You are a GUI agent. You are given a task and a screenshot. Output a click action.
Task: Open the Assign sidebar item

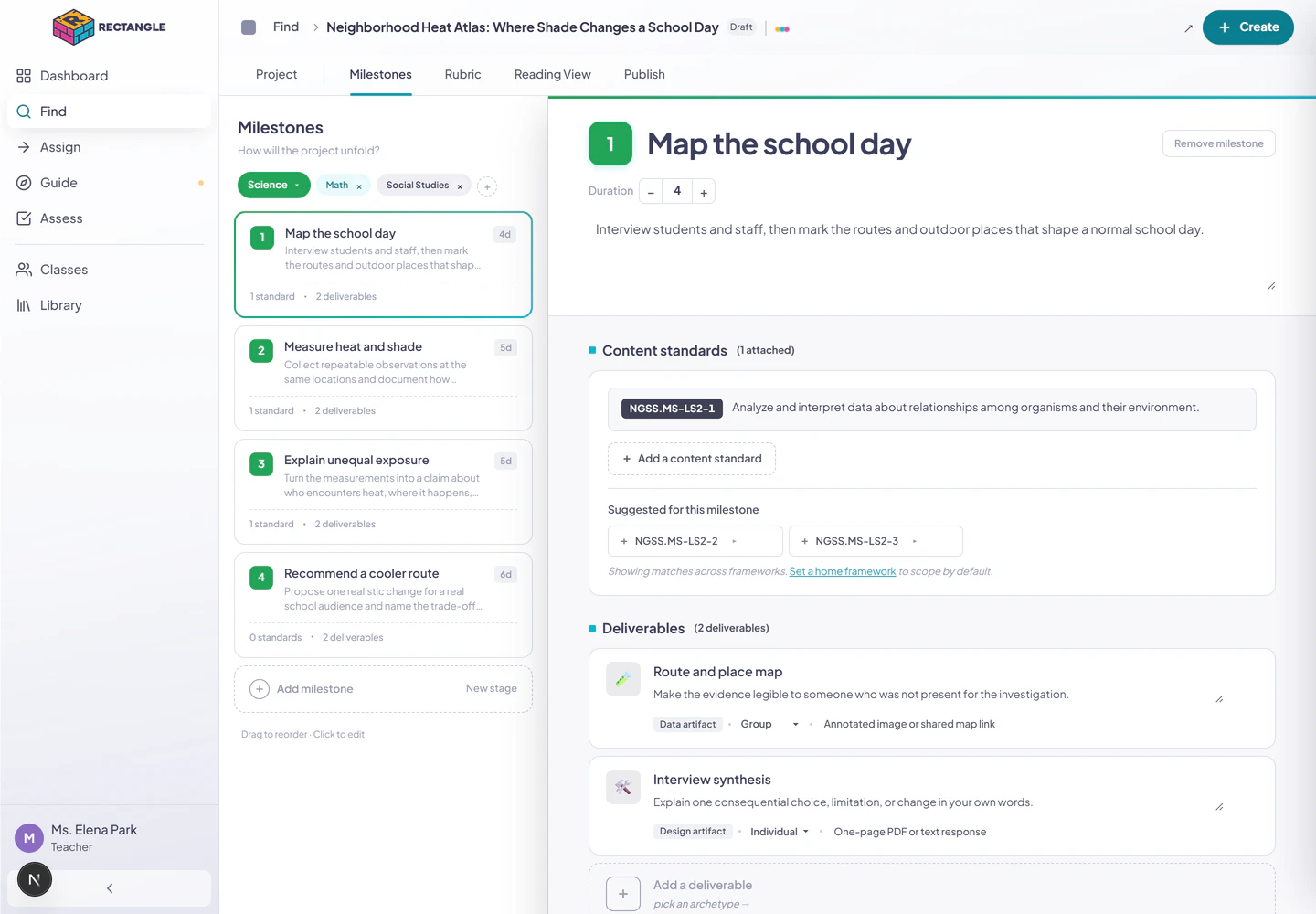tap(109, 147)
